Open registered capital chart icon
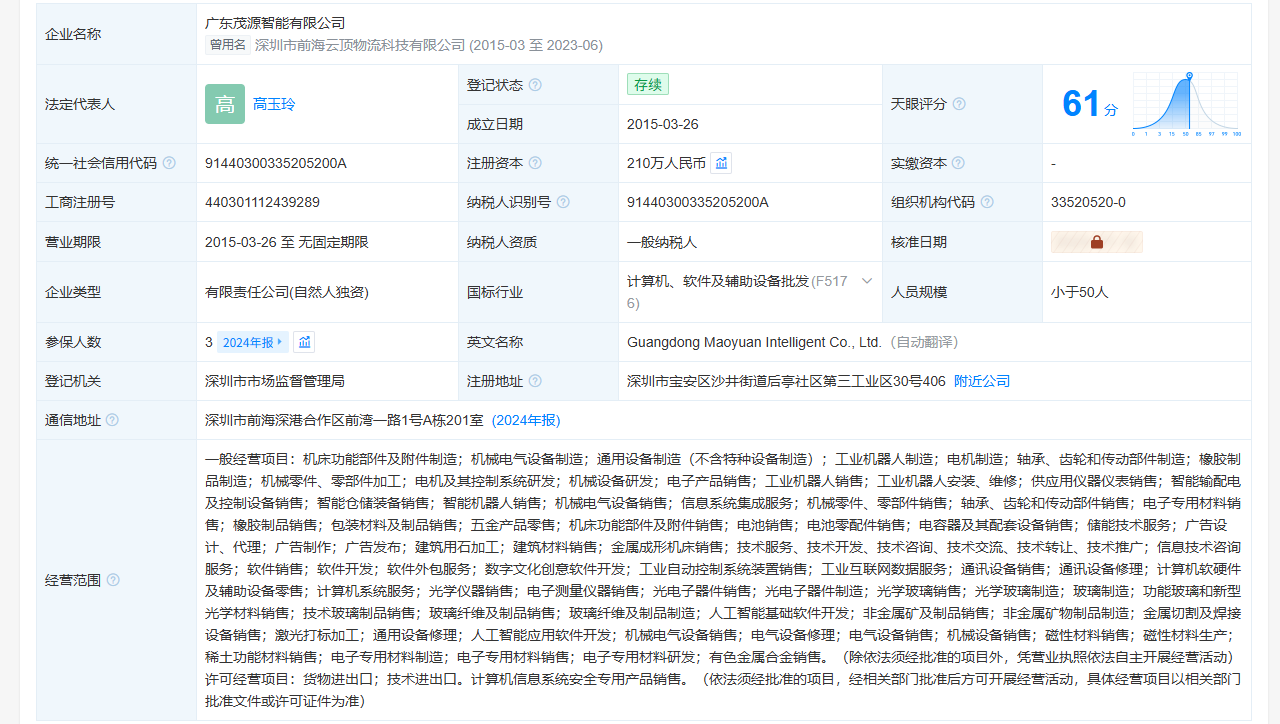The width and height of the screenshot is (1280, 724). coord(721,163)
